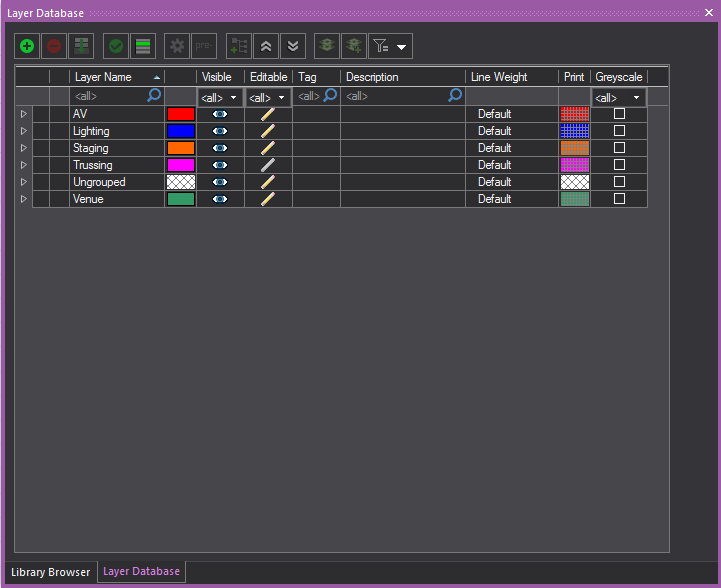Select the Layer Database tab

tap(141, 572)
